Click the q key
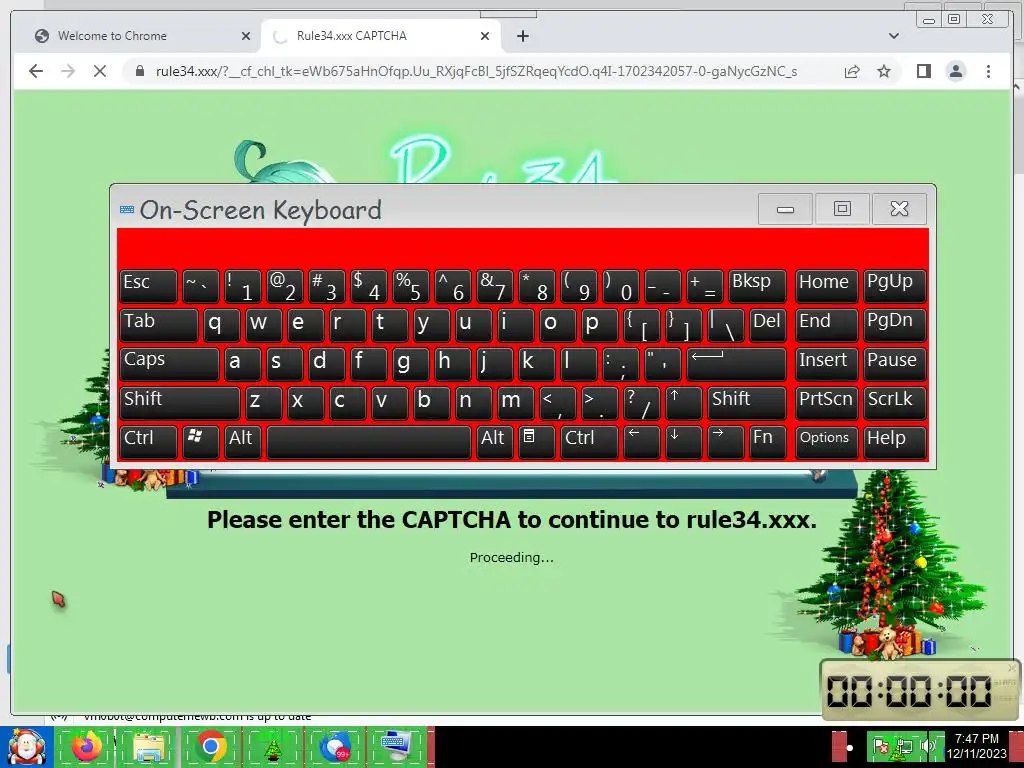 tap(221, 325)
